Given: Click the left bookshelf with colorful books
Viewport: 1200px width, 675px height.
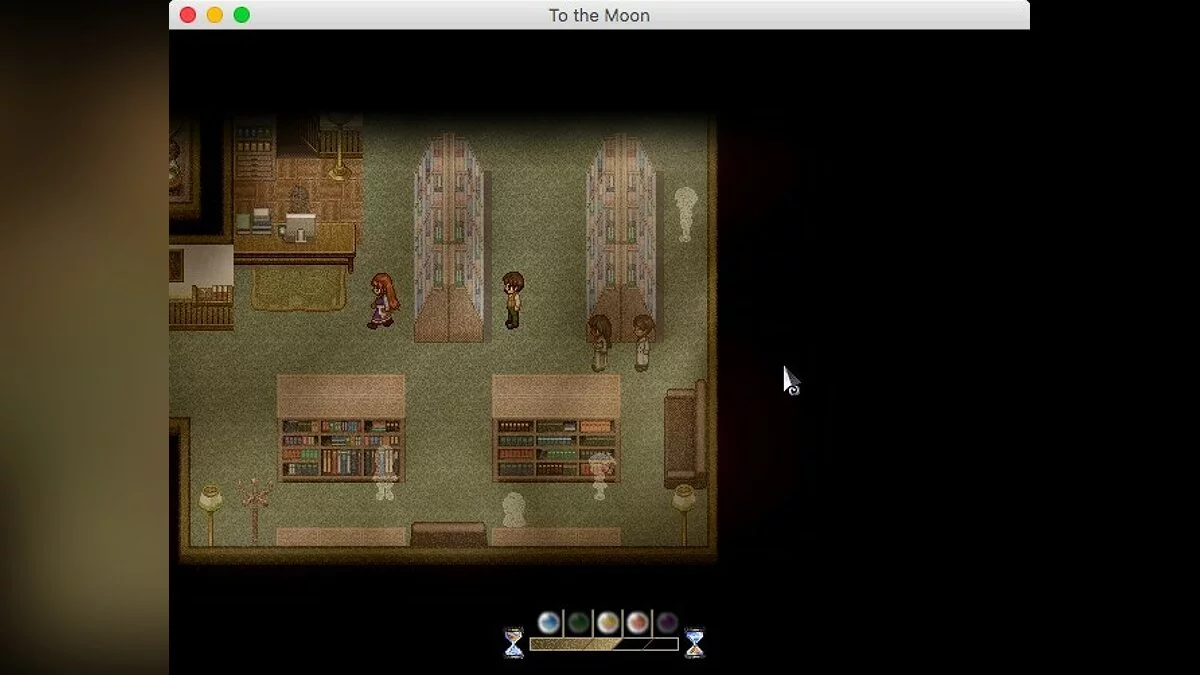Looking at the screenshot, I should tap(341, 429).
